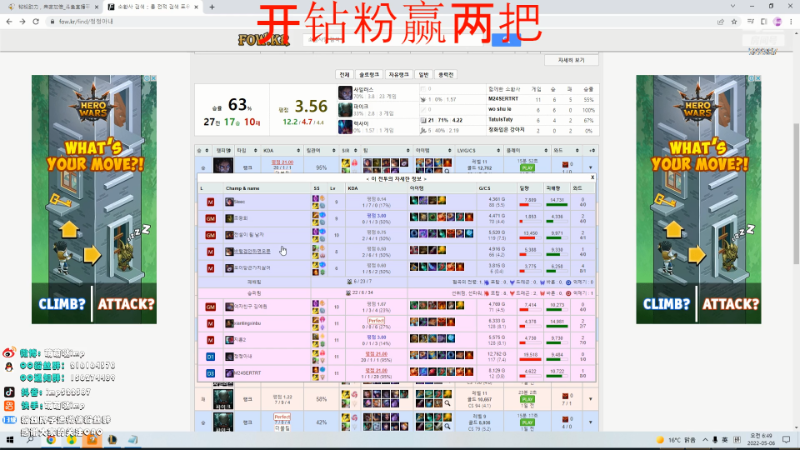Click the 자세히 보기 button
The width and height of the screenshot is (800, 450).
click(571, 60)
